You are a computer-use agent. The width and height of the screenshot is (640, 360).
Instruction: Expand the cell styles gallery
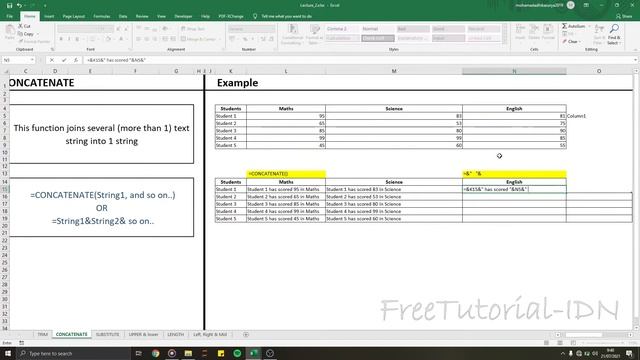pos(505,41)
